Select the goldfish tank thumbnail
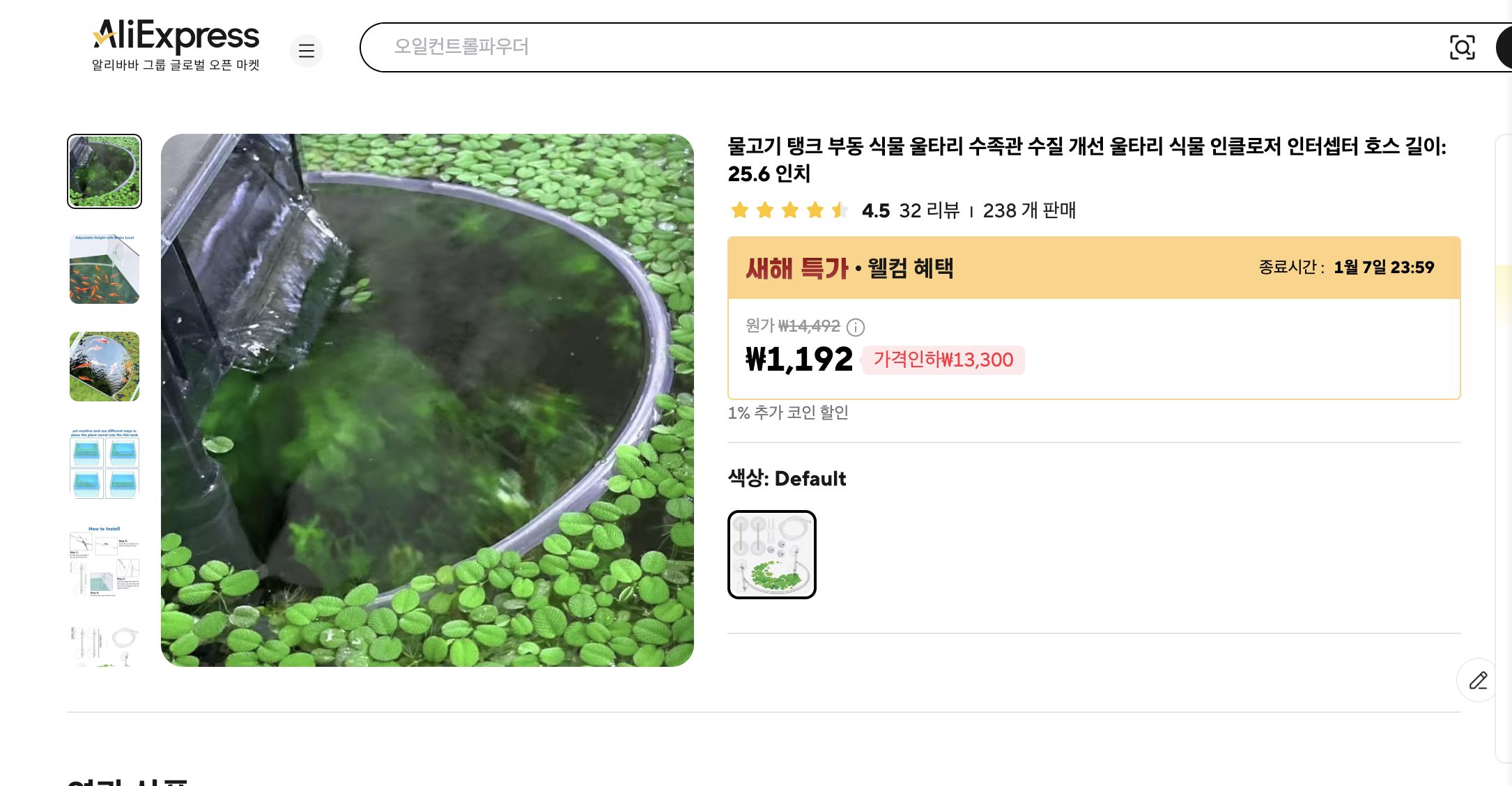This screenshot has height=786, width=1512. click(103, 270)
